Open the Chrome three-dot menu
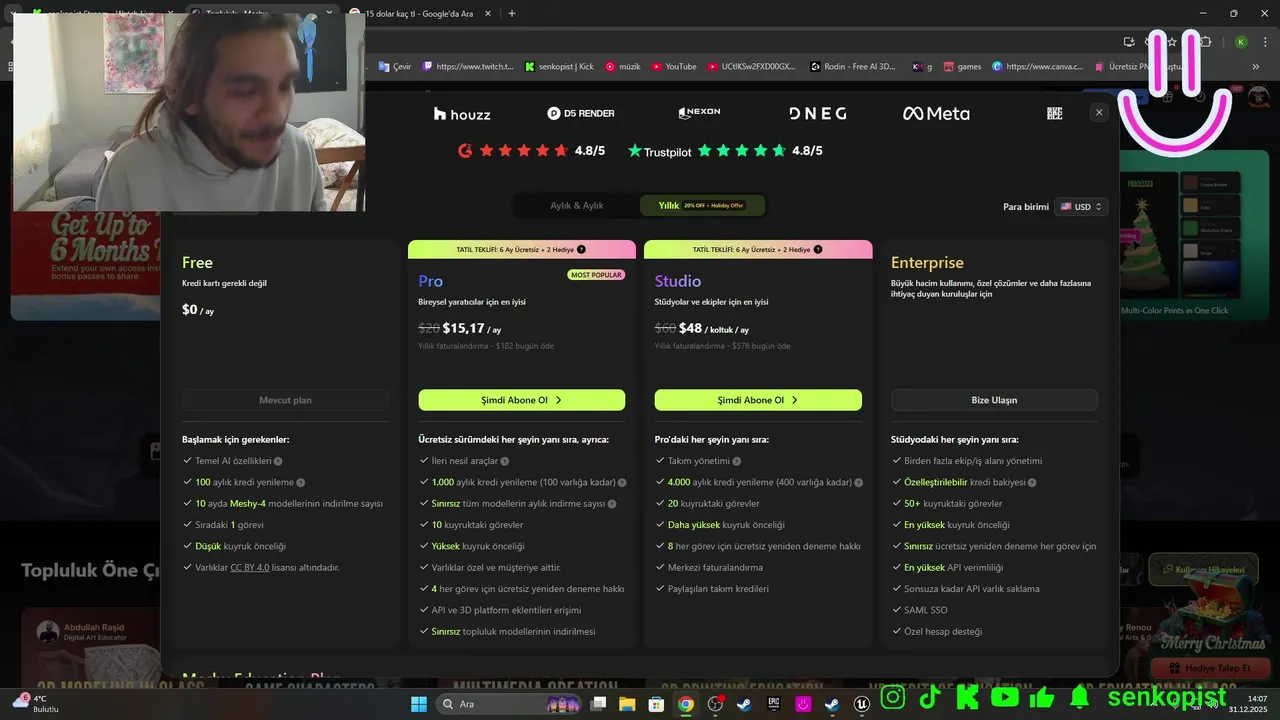Image resolution: width=1280 pixels, height=720 pixels. tap(1263, 42)
